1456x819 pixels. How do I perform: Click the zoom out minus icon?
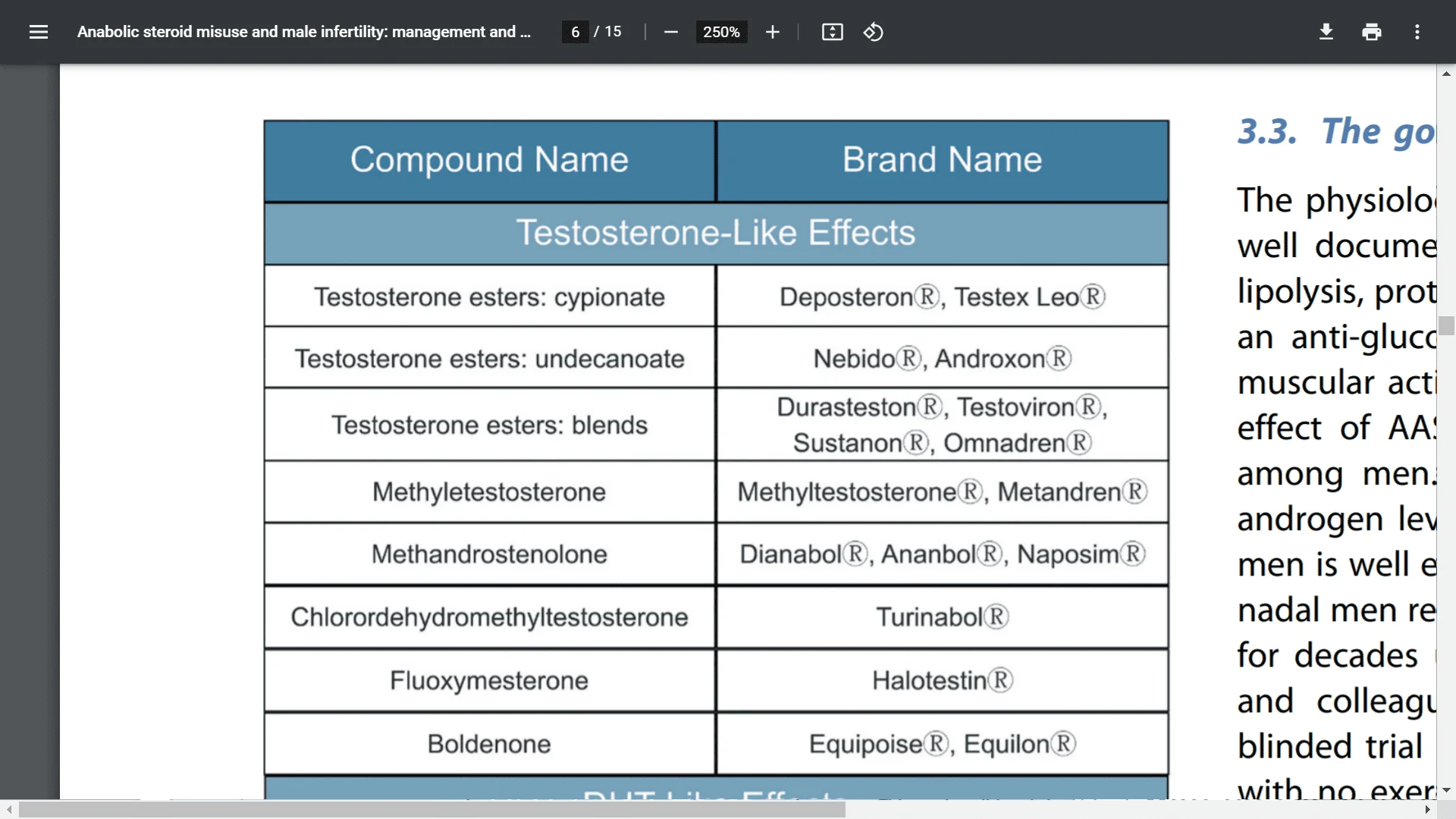pyautogui.click(x=670, y=32)
